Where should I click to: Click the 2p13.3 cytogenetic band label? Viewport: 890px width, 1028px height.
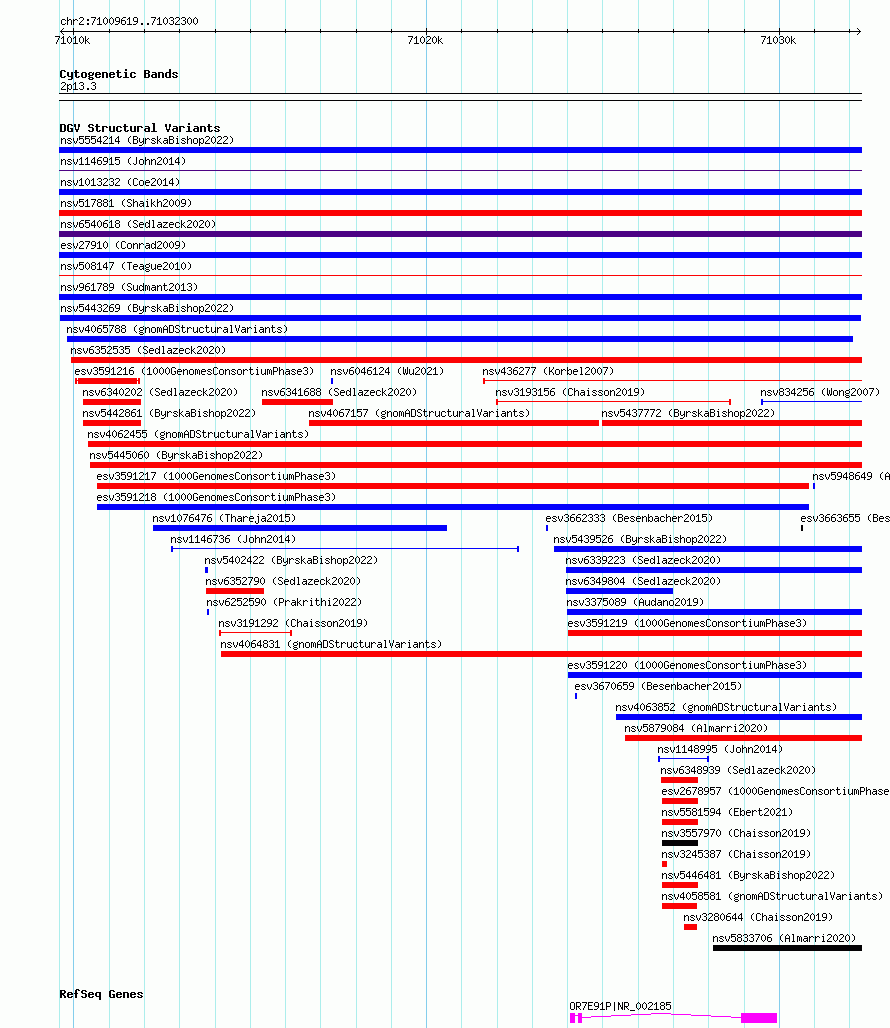tap(78, 87)
